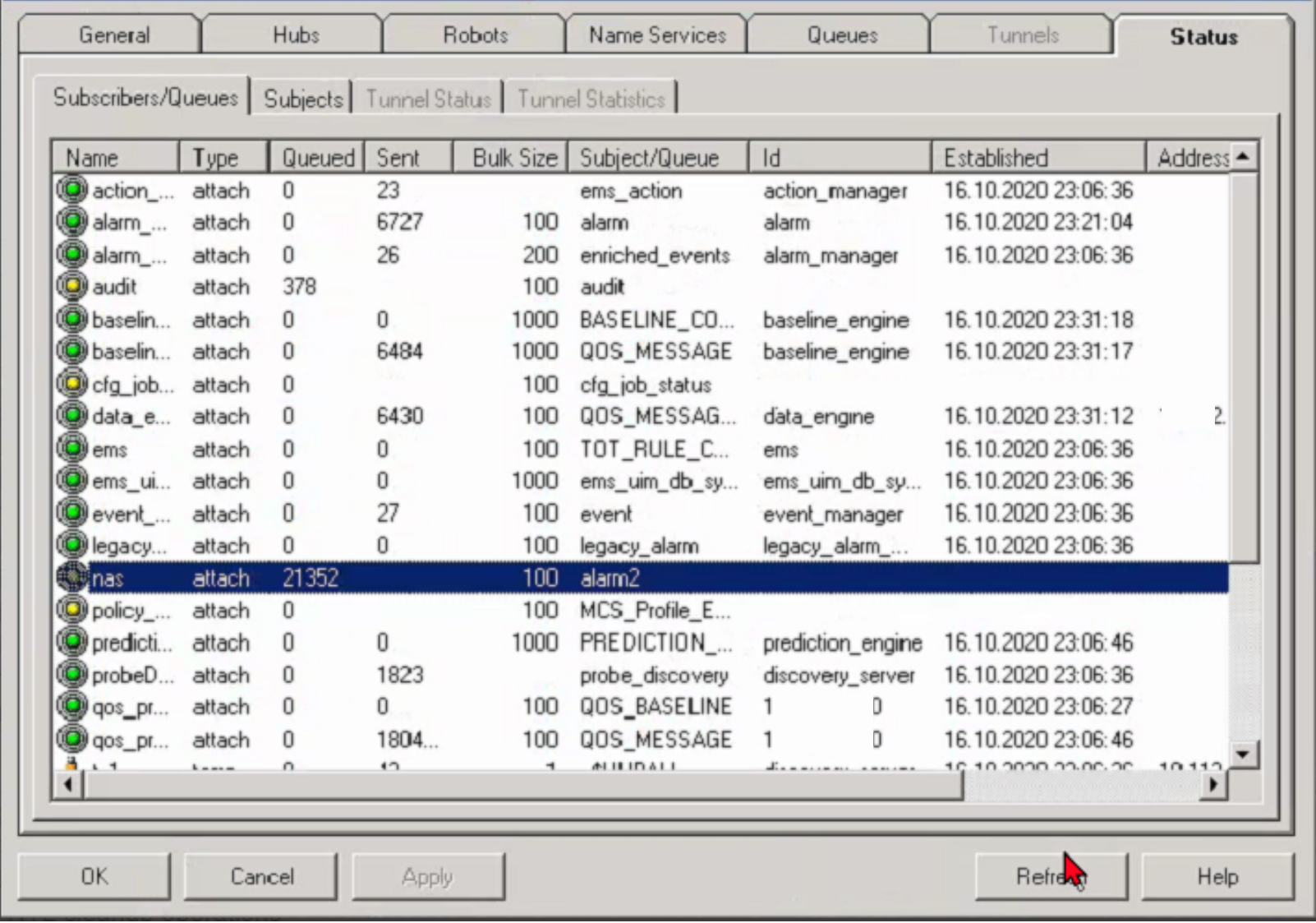Image resolution: width=1316 pixels, height=923 pixels.
Task: Sort the list by Queued column header
Action: tap(317, 158)
